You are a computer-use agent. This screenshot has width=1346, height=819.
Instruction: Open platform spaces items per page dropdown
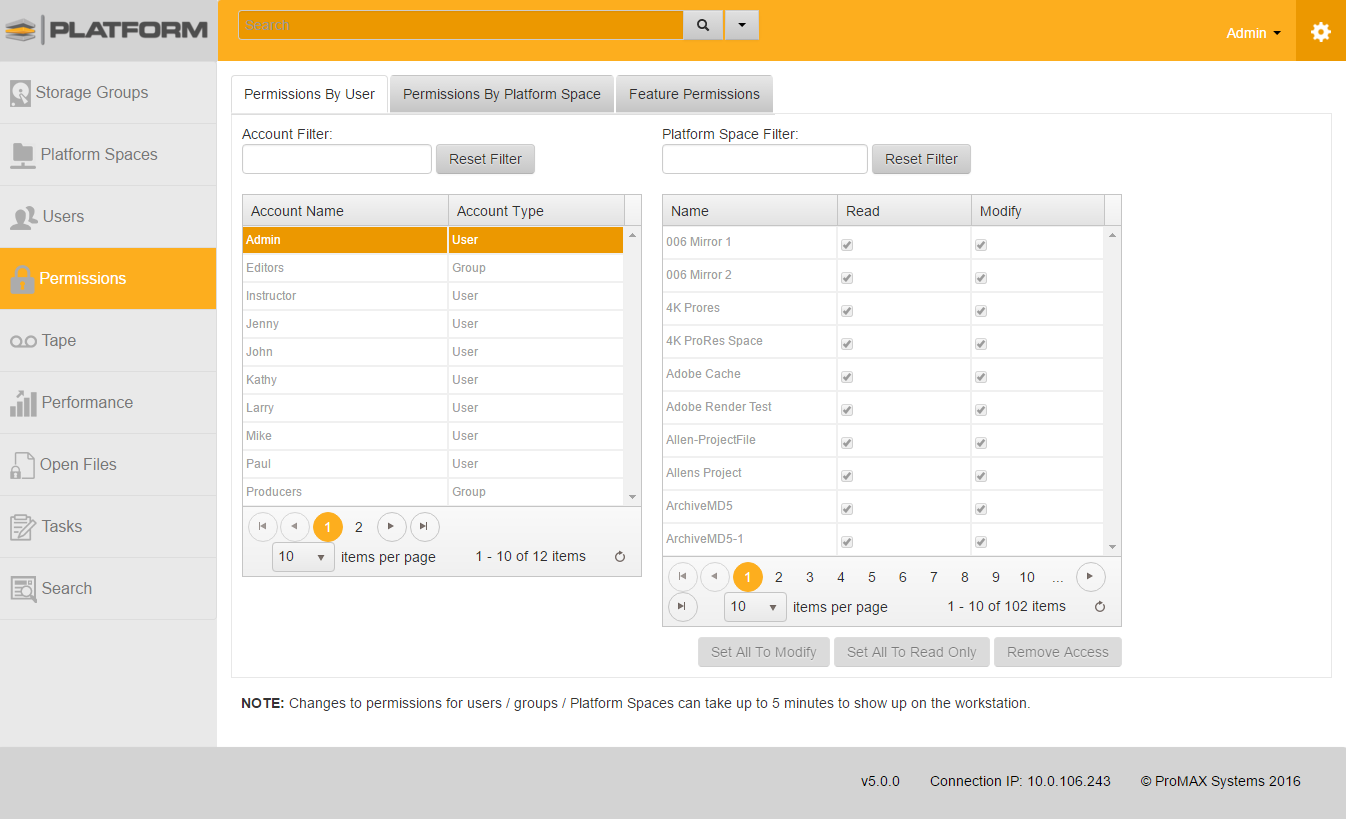point(755,607)
